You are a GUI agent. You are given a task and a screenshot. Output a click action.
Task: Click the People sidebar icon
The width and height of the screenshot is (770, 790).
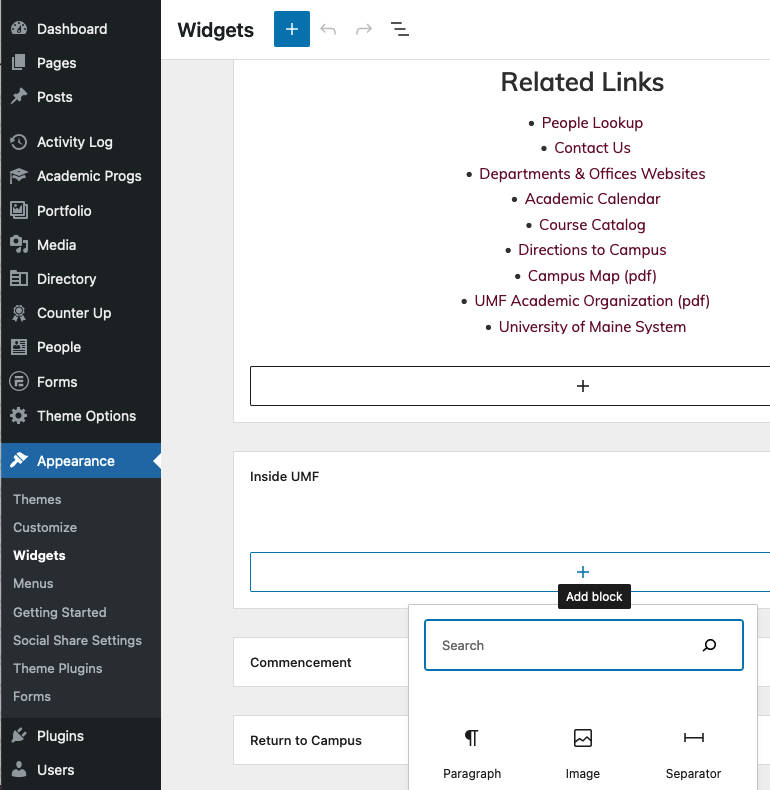19,347
